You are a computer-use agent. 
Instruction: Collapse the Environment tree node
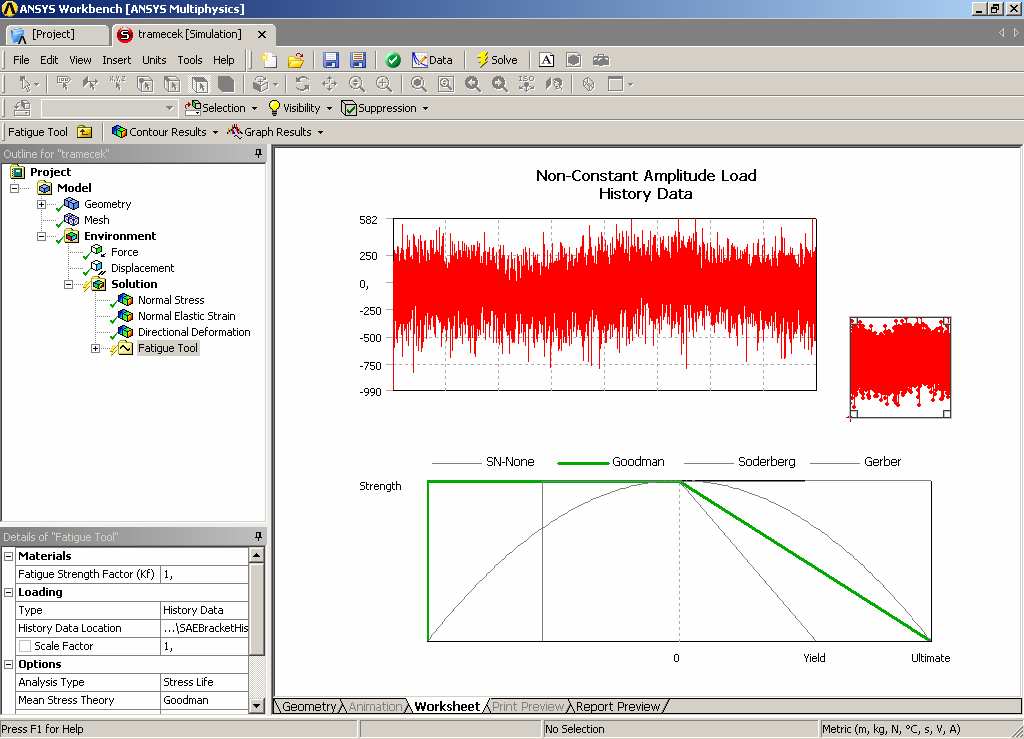coord(41,236)
